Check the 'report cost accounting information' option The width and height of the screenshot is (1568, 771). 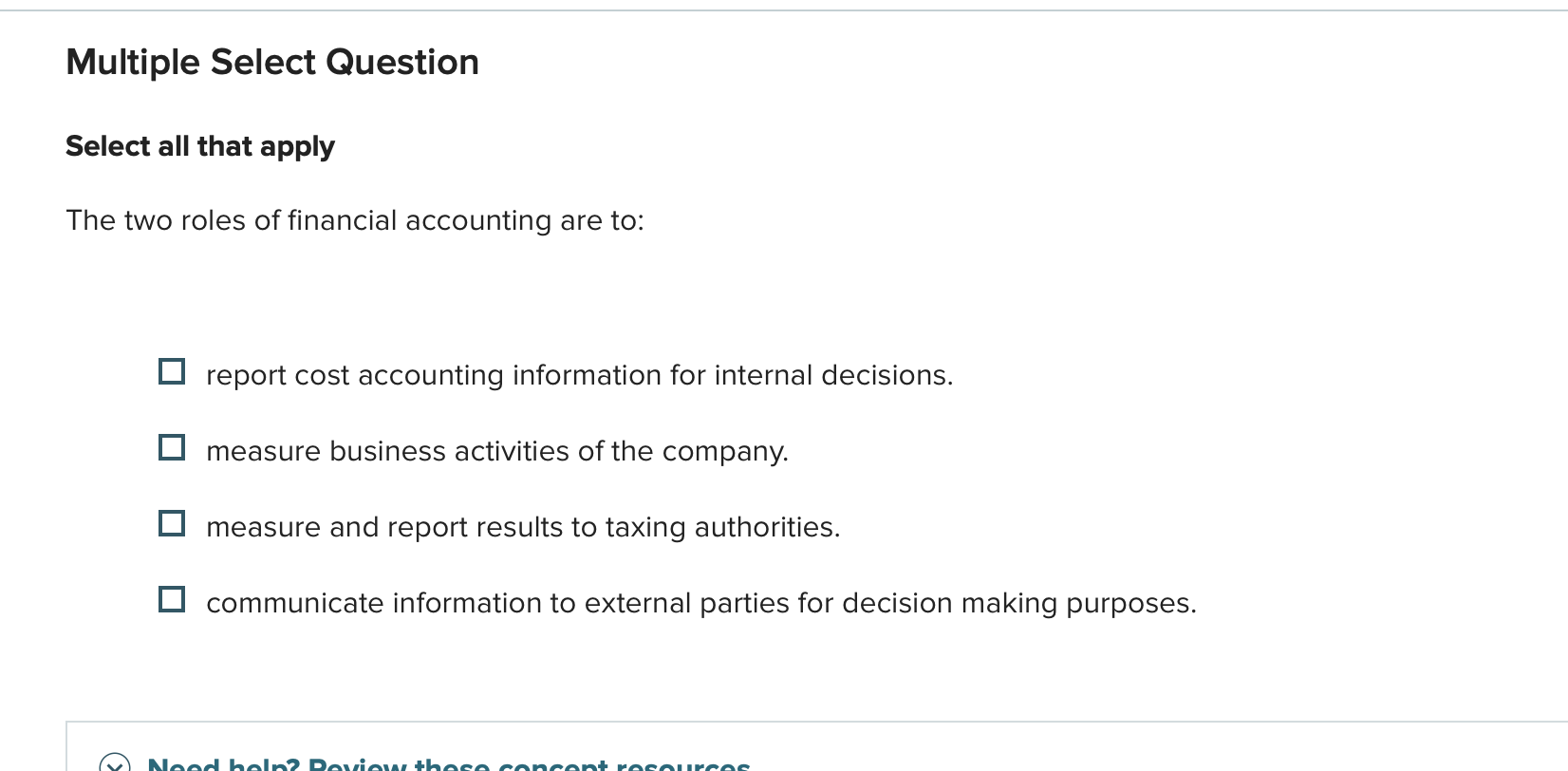(172, 371)
